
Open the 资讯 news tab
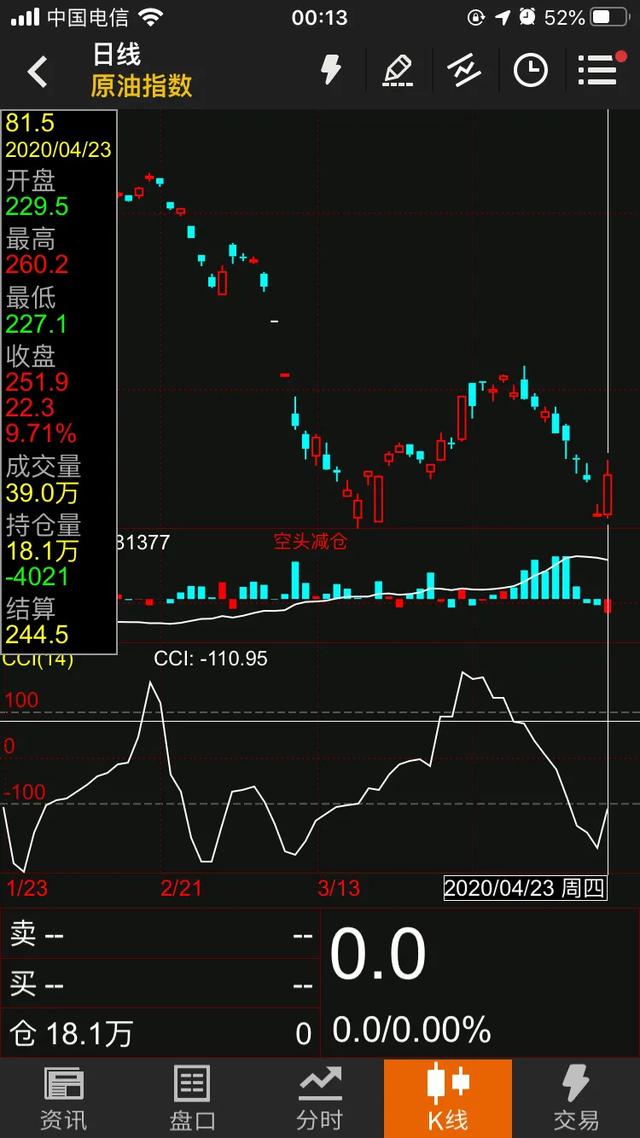pos(63,1098)
